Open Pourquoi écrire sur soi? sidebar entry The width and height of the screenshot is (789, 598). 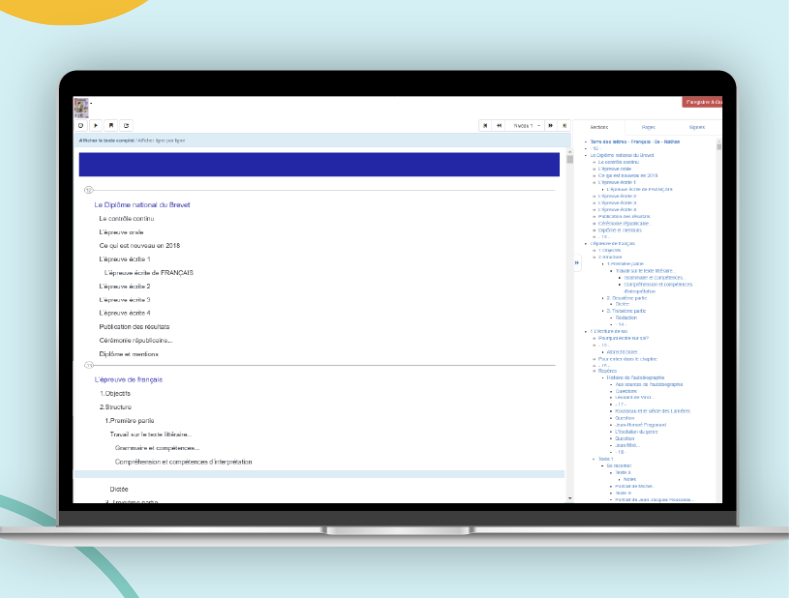click(x=623, y=338)
